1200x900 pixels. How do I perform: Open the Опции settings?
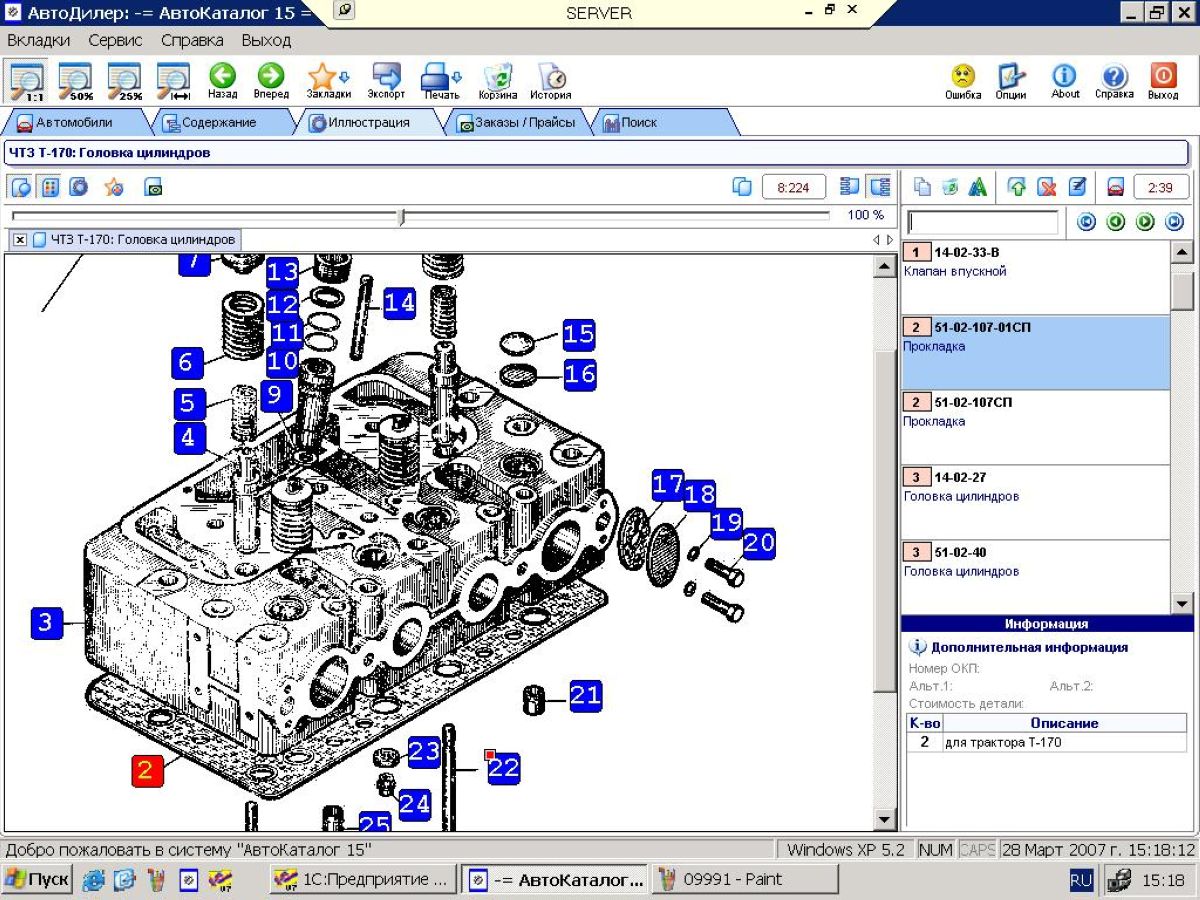click(x=1011, y=81)
